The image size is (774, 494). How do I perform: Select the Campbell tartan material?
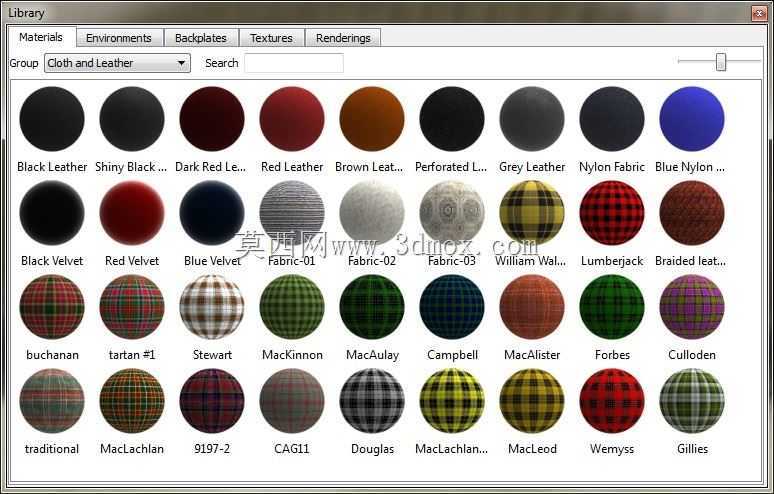(x=452, y=307)
